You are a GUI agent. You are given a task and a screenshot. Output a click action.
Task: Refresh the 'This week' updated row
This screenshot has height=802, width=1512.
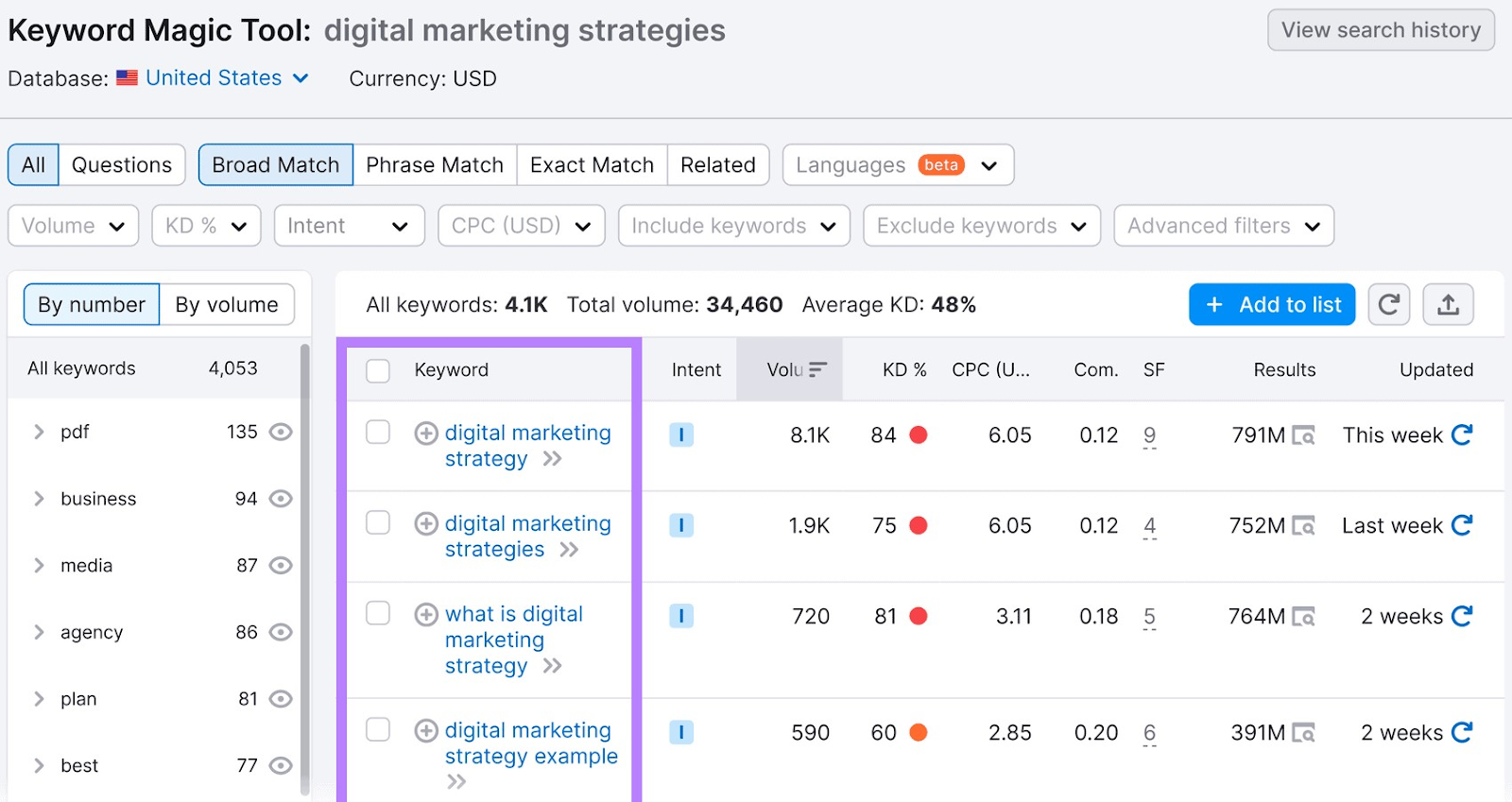(x=1462, y=435)
